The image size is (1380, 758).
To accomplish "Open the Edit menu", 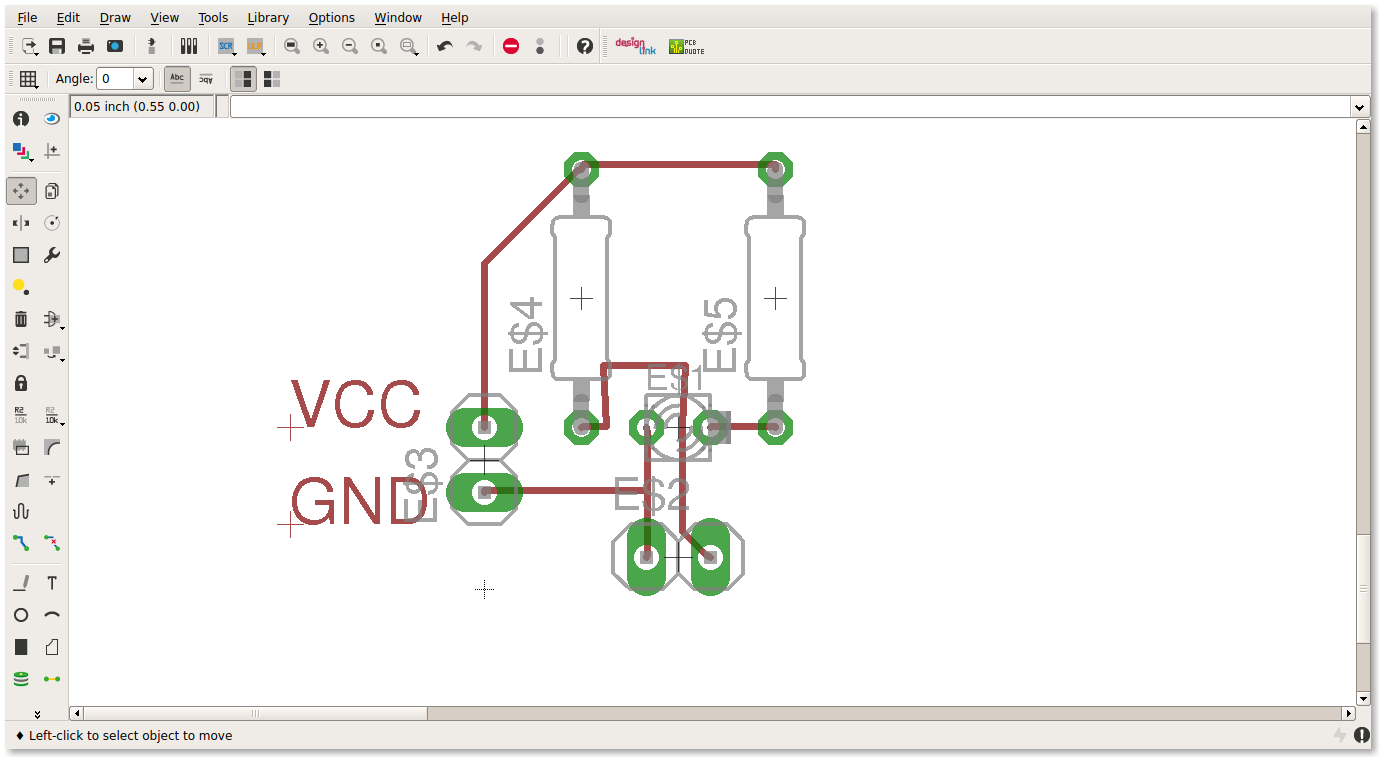I will 68,17.
